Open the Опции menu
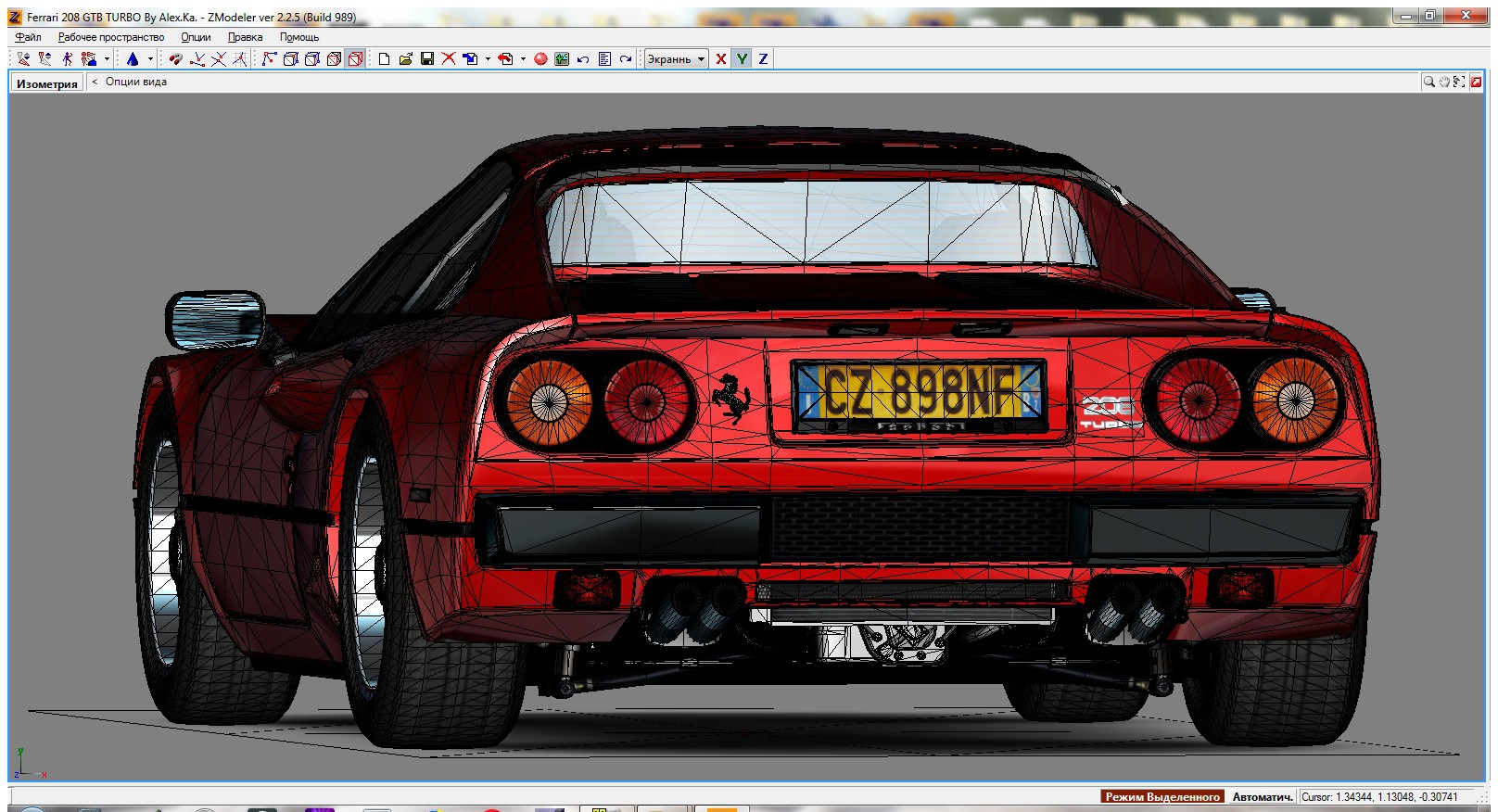The height and width of the screenshot is (812, 1498). (196, 37)
